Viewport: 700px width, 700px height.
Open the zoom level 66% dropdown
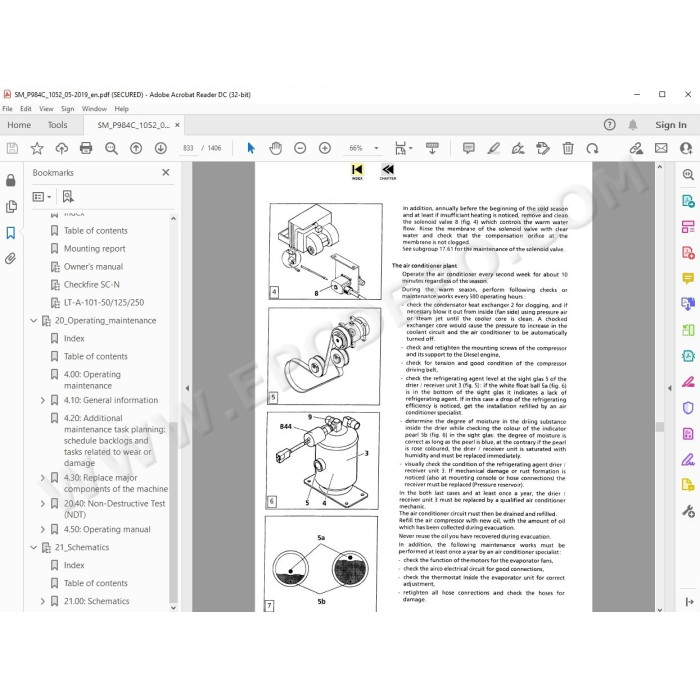click(376, 148)
